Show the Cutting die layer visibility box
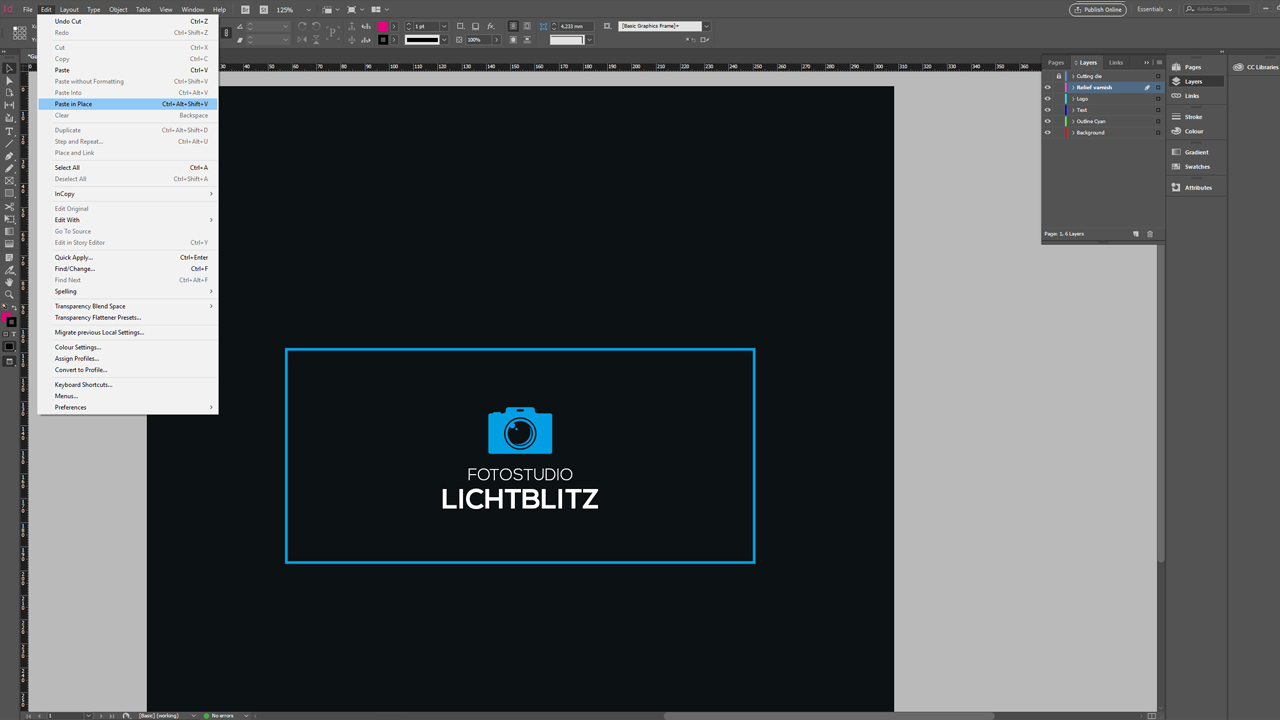The width and height of the screenshot is (1280, 720). point(1048,76)
